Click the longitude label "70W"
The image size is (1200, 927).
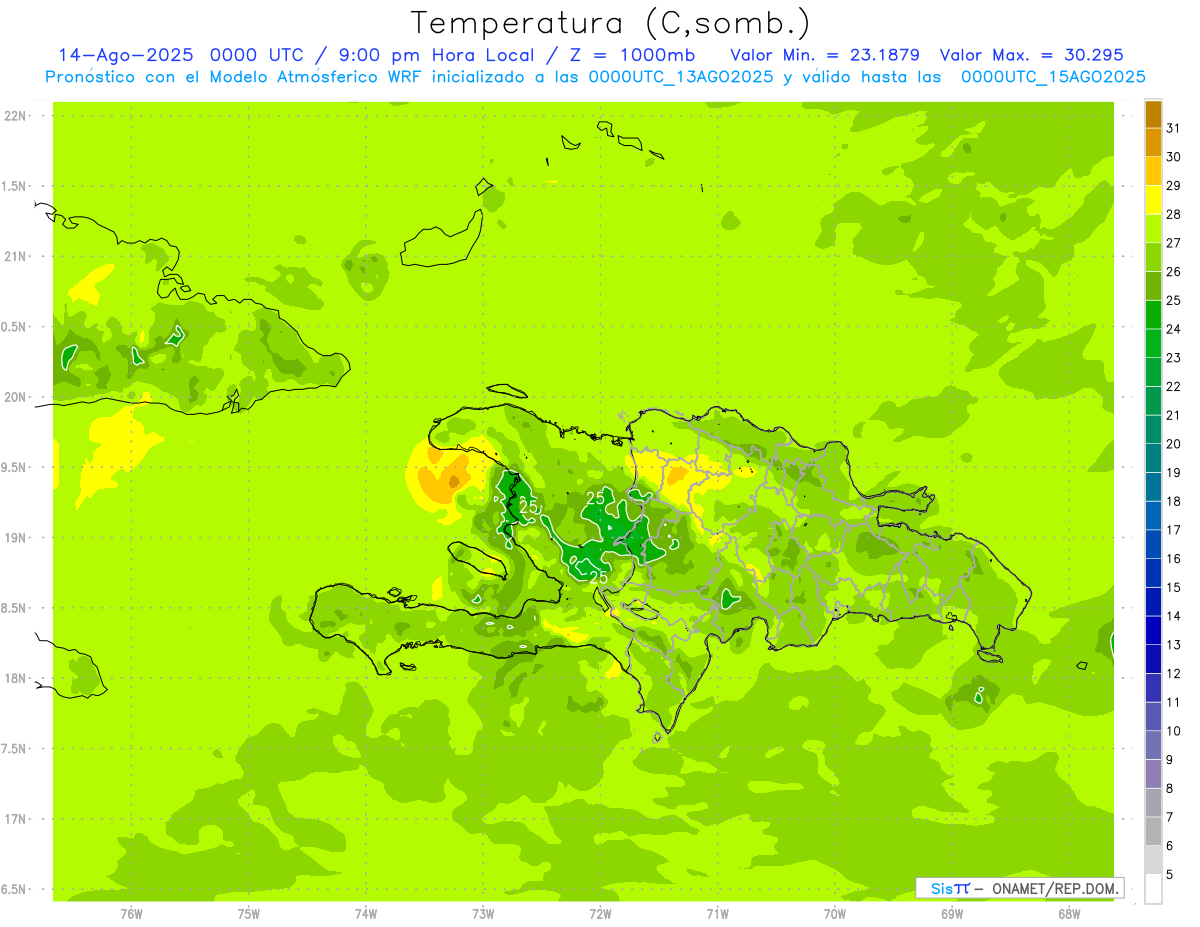[835, 913]
